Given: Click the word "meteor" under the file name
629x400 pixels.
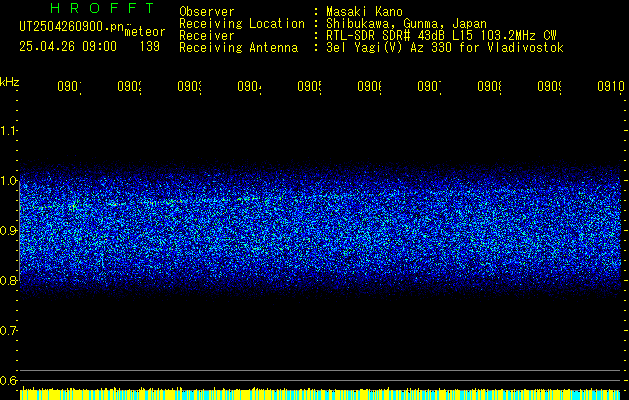Looking at the screenshot, I should click(x=145, y=32).
